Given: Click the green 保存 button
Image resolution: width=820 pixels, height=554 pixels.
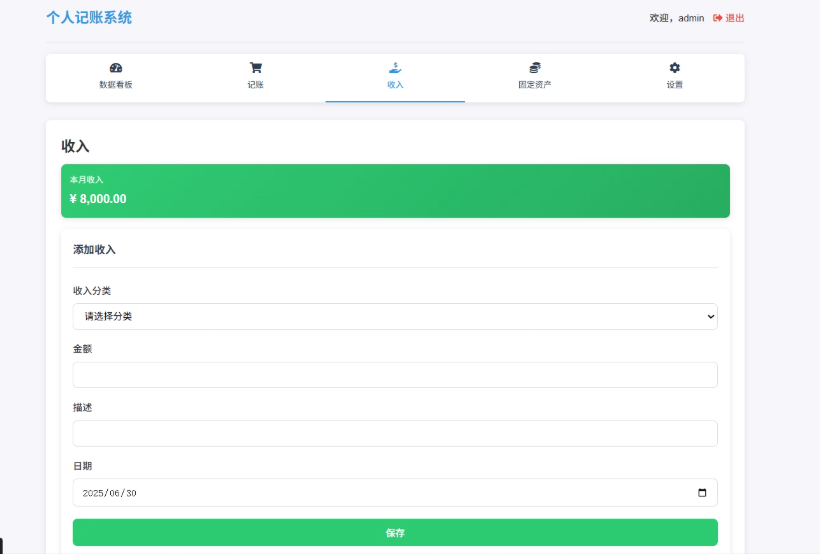Looking at the screenshot, I should click(395, 533).
